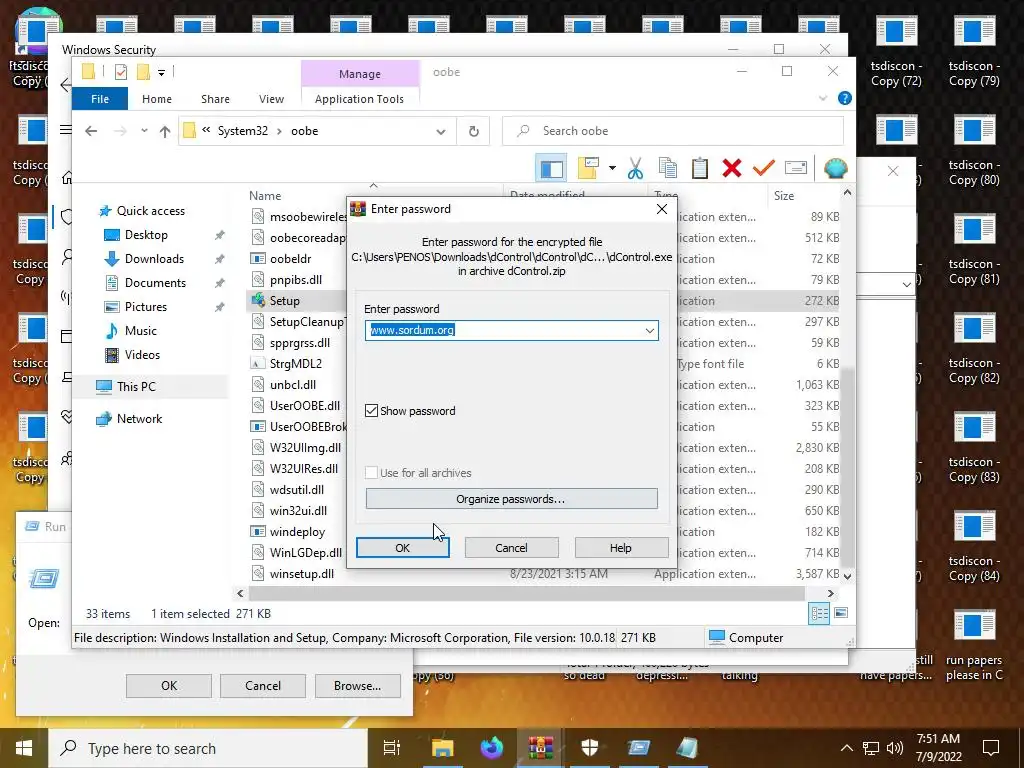Click the red X Delete icon
This screenshot has height=768, width=1024.
coord(731,168)
